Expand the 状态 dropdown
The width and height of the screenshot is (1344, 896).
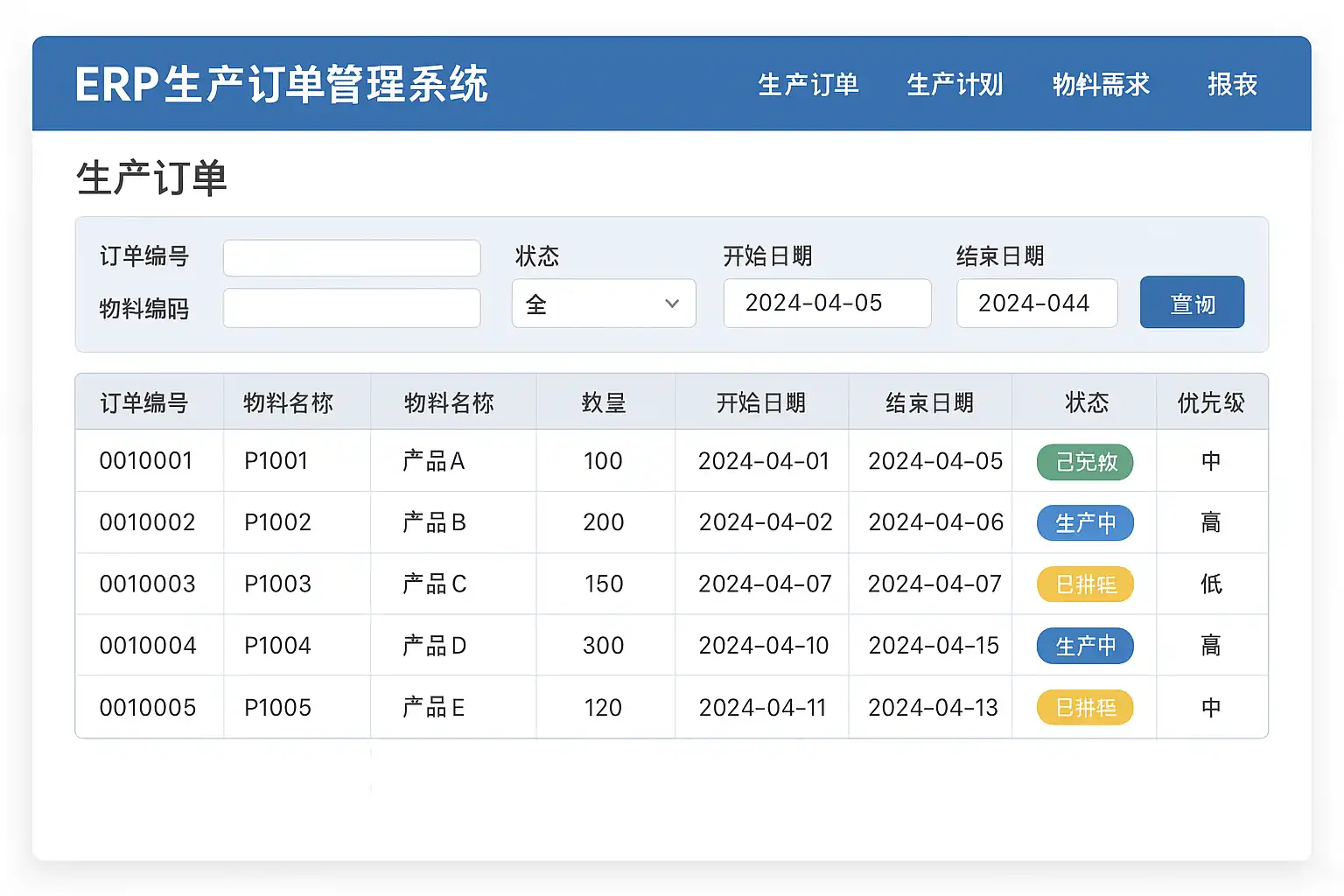coord(603,304)
